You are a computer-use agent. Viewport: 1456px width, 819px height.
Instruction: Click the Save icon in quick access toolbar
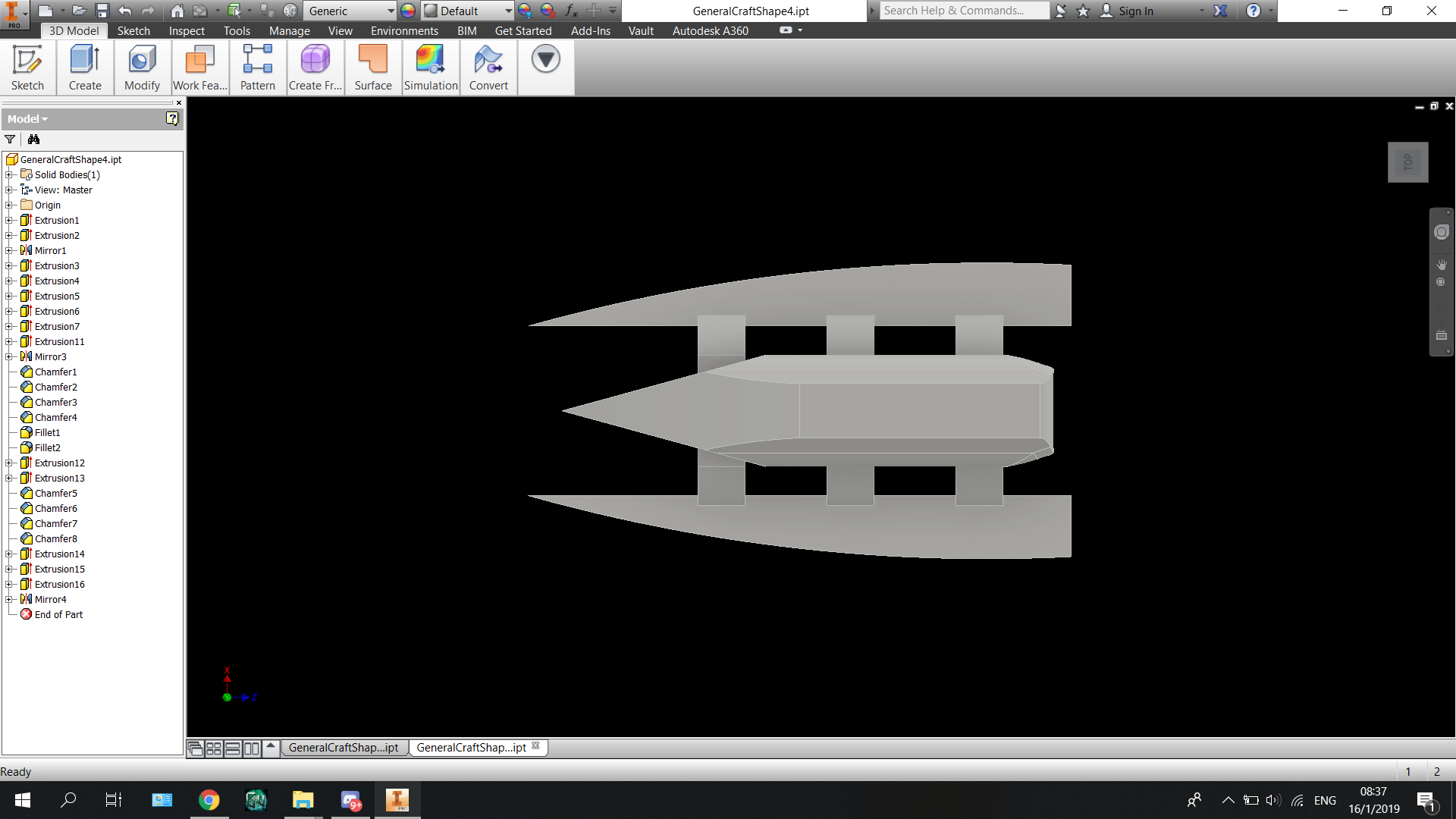102,11
